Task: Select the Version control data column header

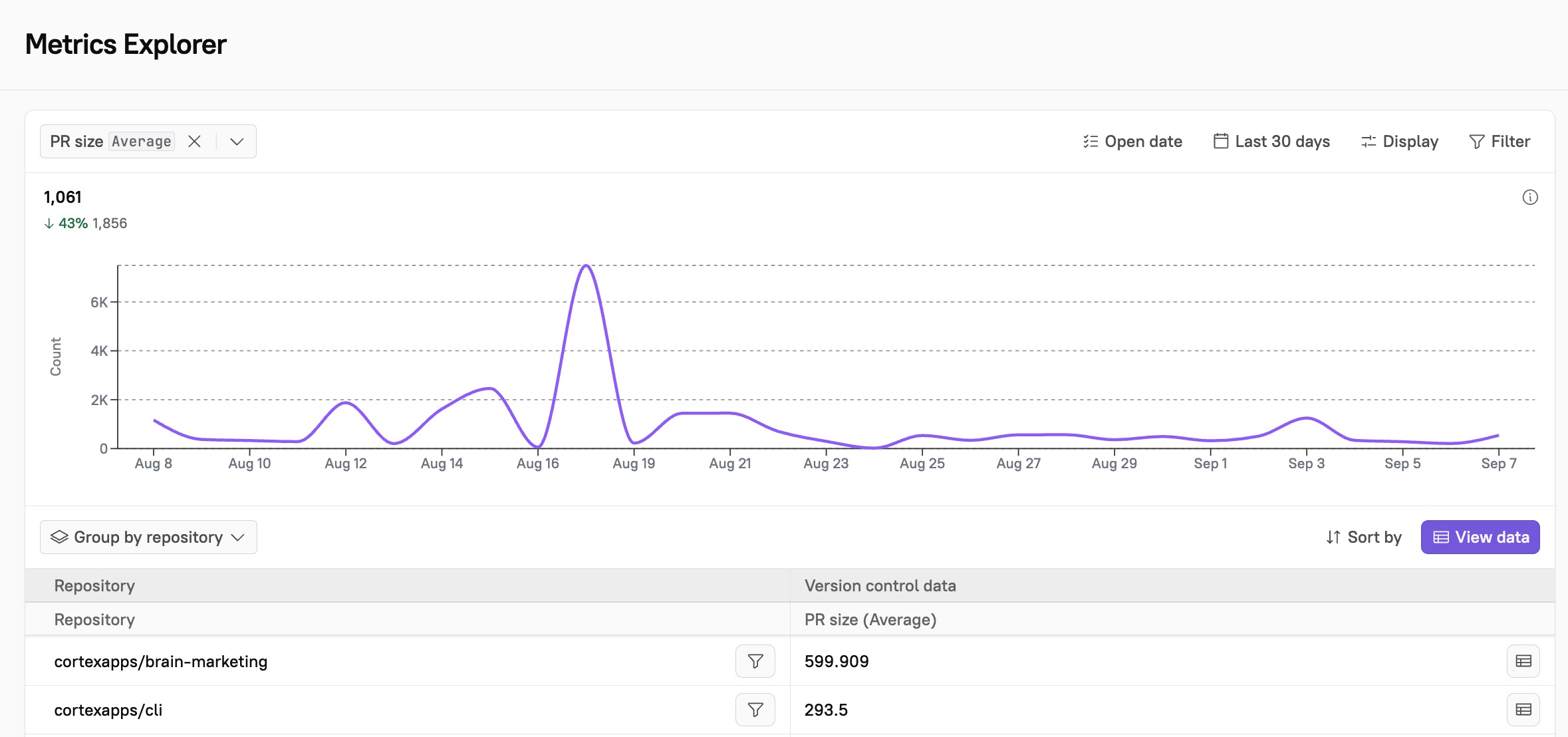Action: [880, 585]
